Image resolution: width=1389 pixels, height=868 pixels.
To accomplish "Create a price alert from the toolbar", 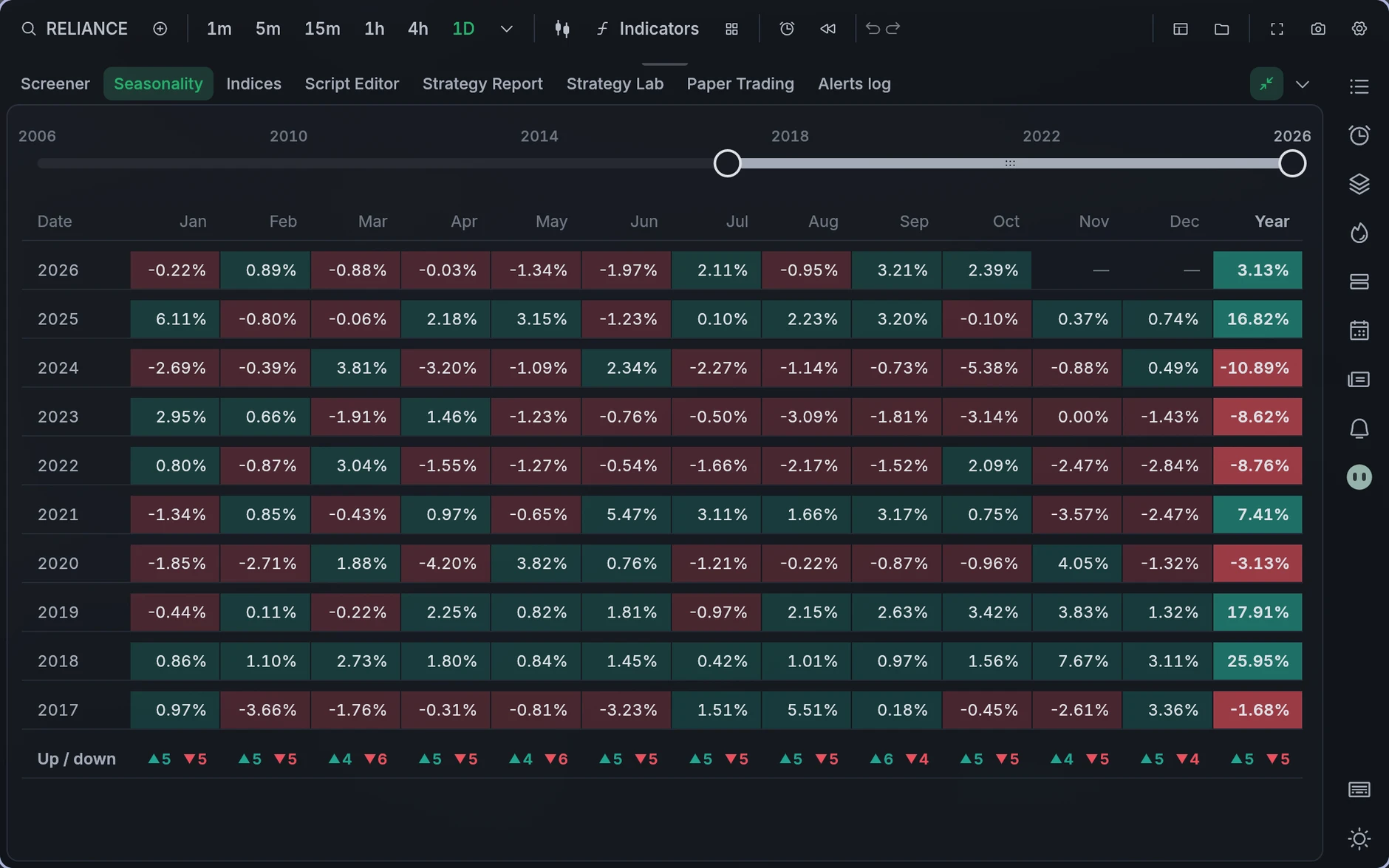I will click(787, 29).
